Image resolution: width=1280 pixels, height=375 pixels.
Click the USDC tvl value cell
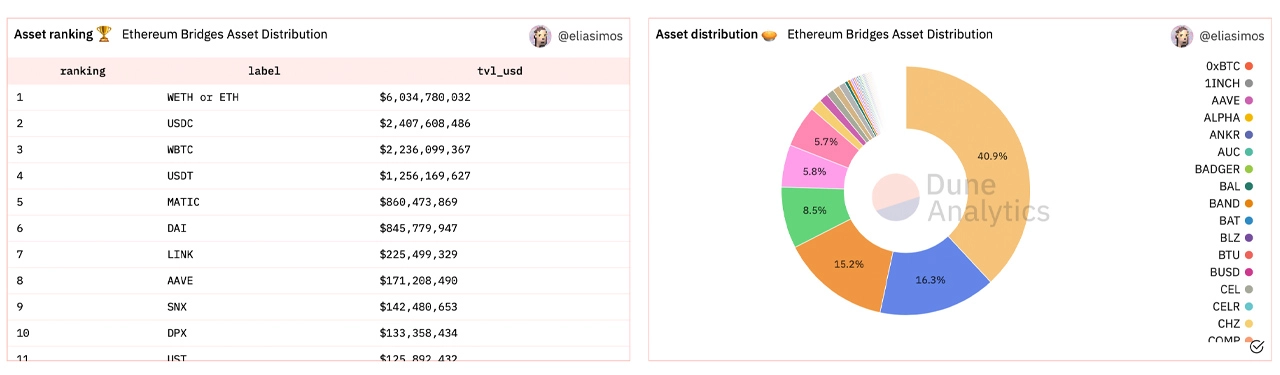click(x=425, y=124)
